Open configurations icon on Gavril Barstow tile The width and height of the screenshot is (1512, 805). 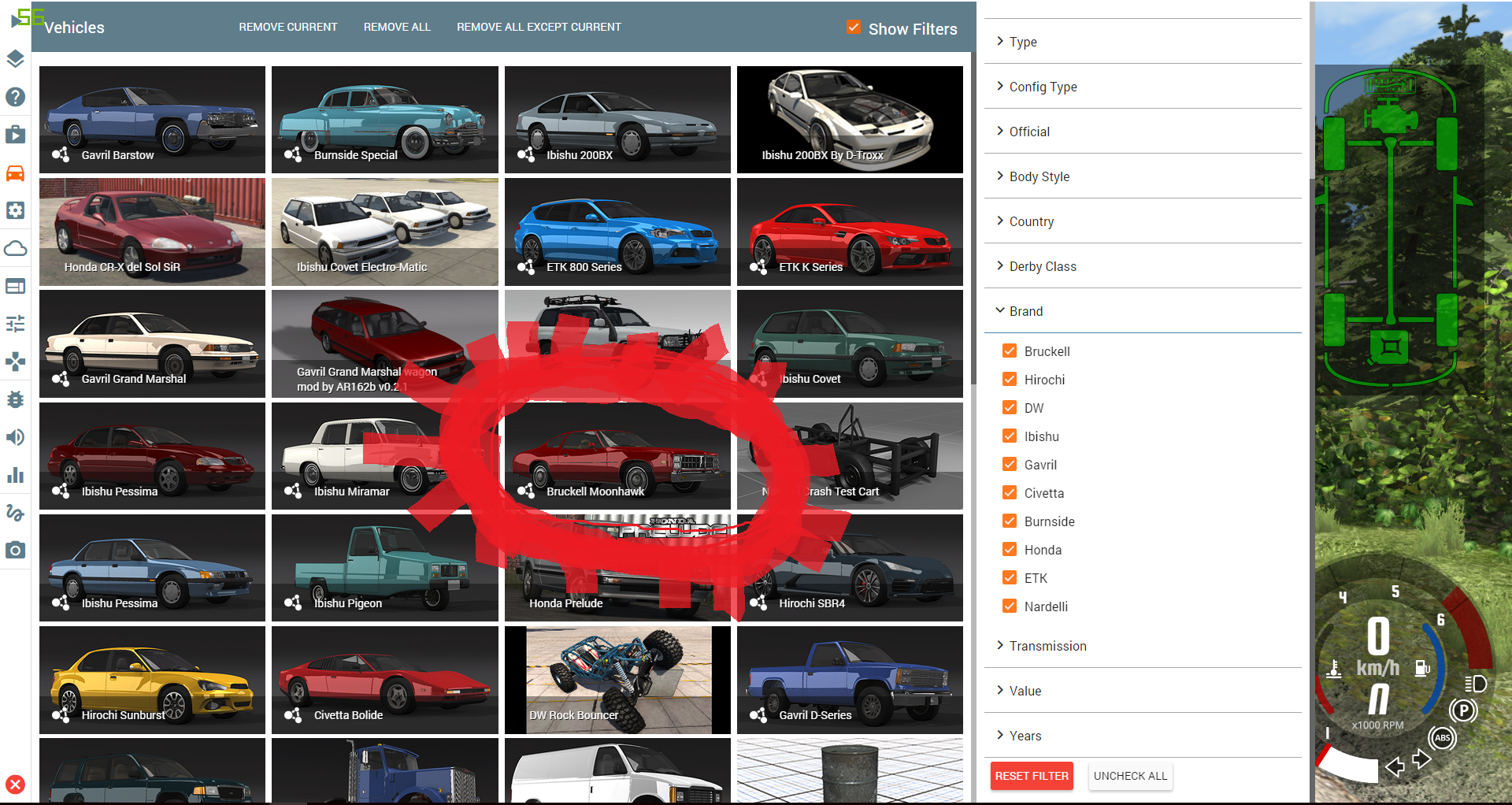pyautogui.click(x=61, y=154)
